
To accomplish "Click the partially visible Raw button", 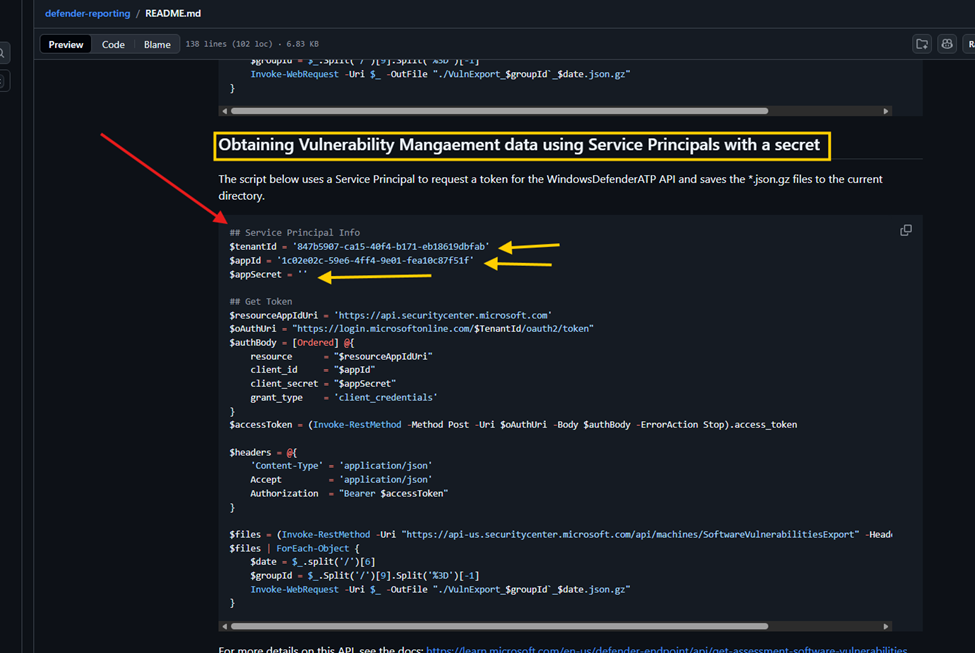I will tap(969, 44).
